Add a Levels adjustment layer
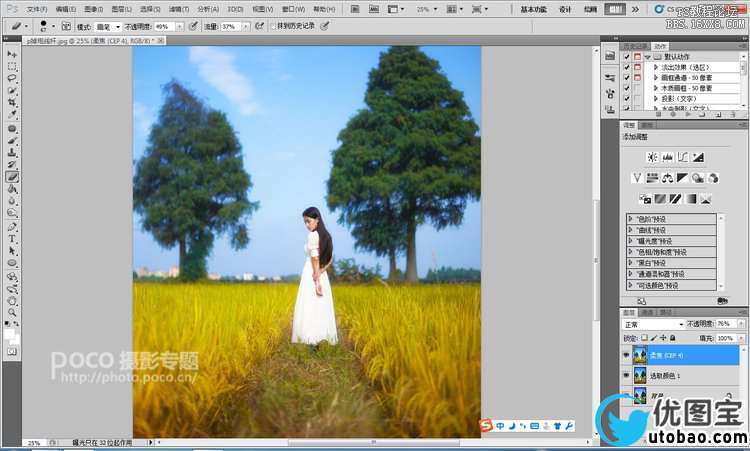750x451 pixels. (667, 157)
